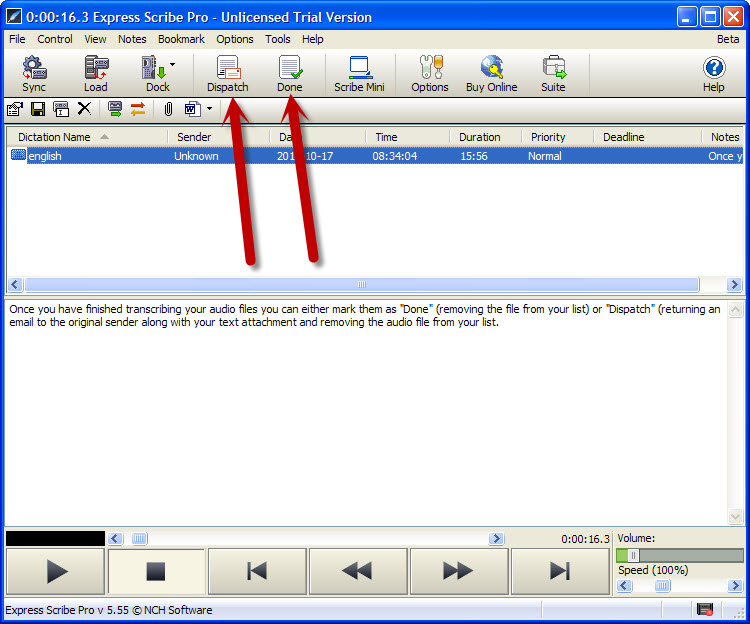Click the Help question-mark icon
Viewport: 750px width, 624px height.
click(714, 67)
